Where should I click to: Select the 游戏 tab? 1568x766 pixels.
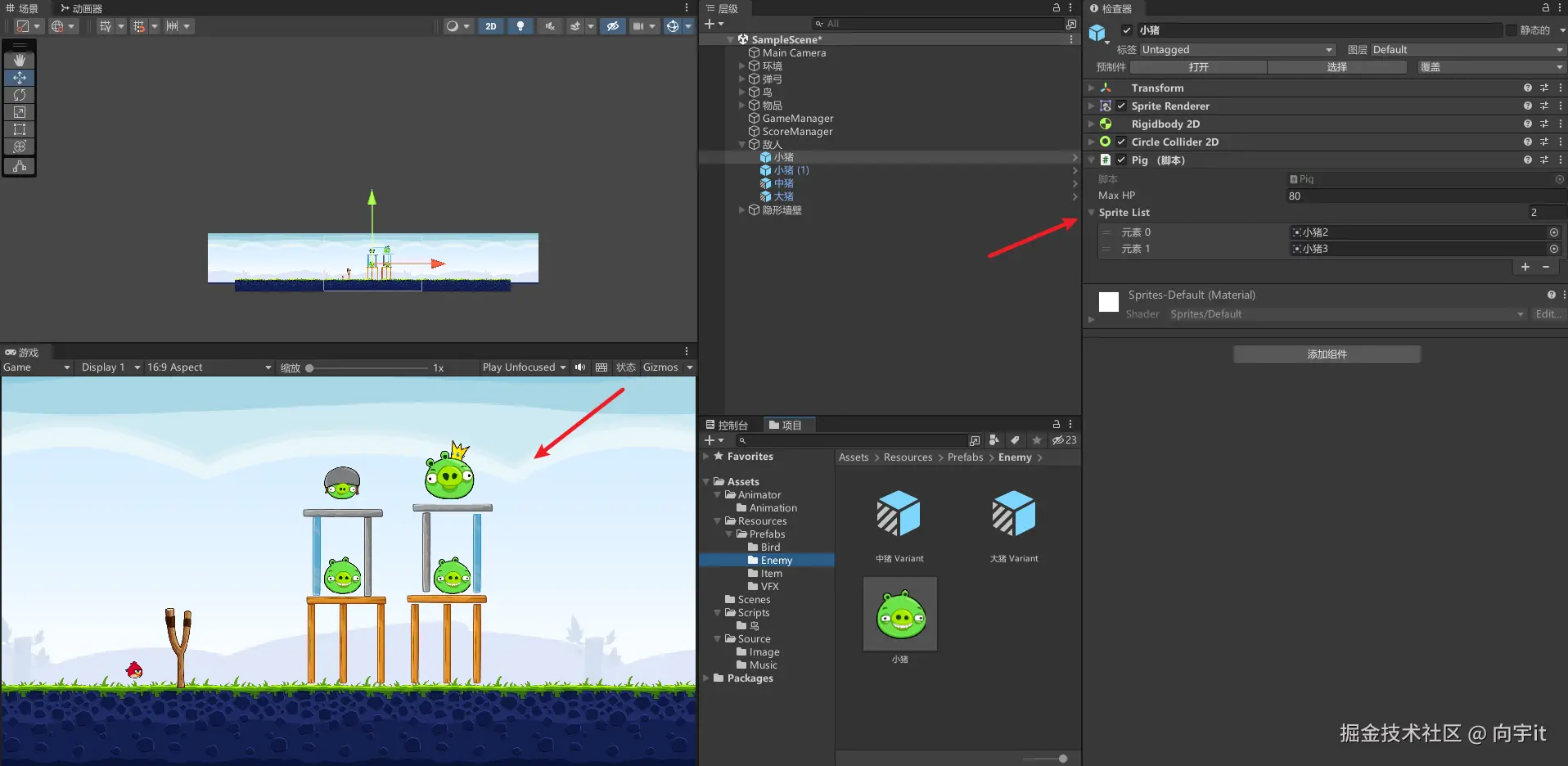click(22, 352)
